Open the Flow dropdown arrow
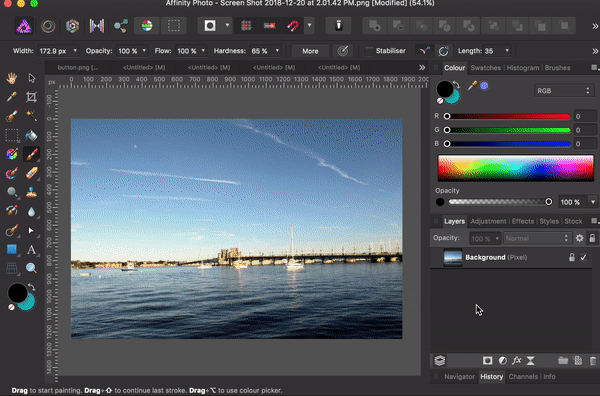This screenshot has height=396, width=600. (203, 51)
